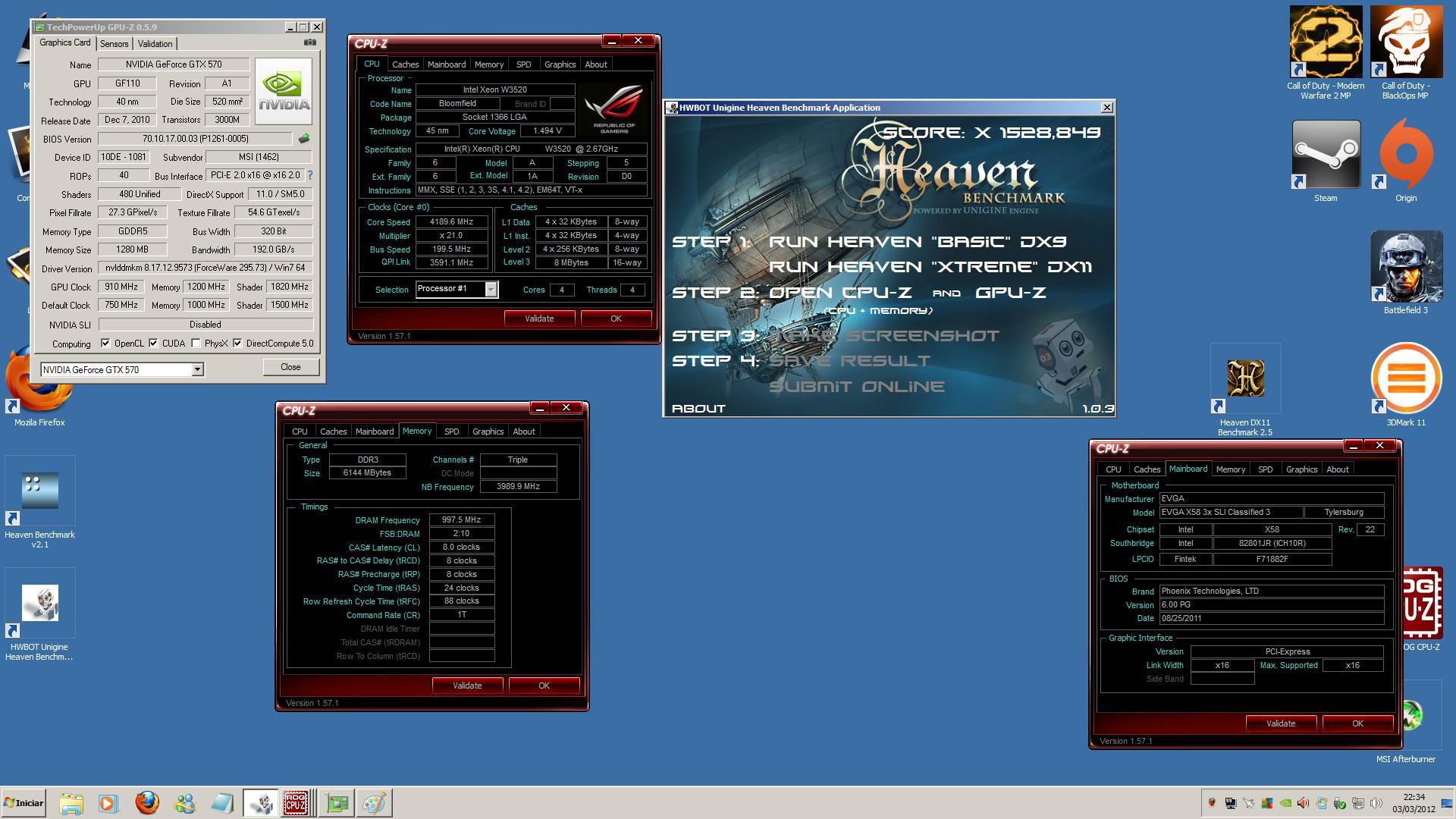This screenshot has height=819, width=1456.
Task: Open Paint from the taskbar
Action: (x=374, y=803)
